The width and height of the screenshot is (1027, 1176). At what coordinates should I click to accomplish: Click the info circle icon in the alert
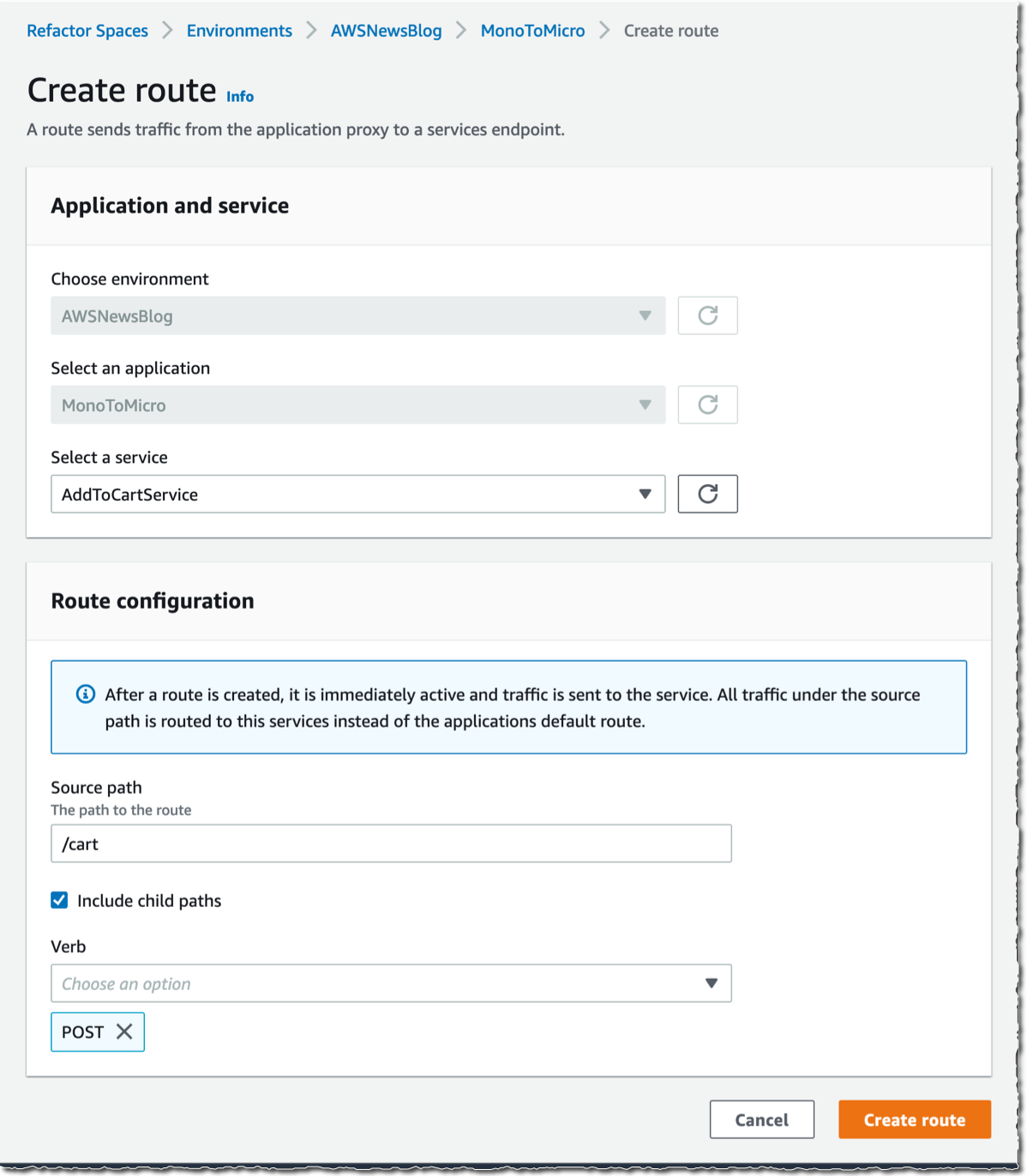pos(86,694)
